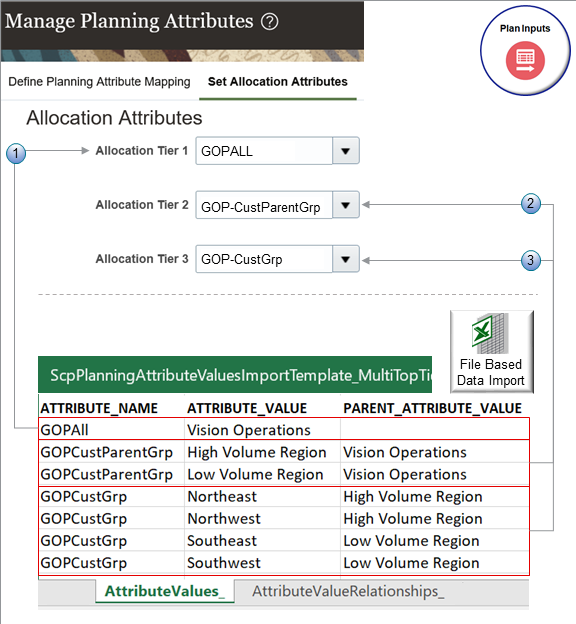Select PARENT_ATTRIBUTE_VALUE column header

[433, 408]
